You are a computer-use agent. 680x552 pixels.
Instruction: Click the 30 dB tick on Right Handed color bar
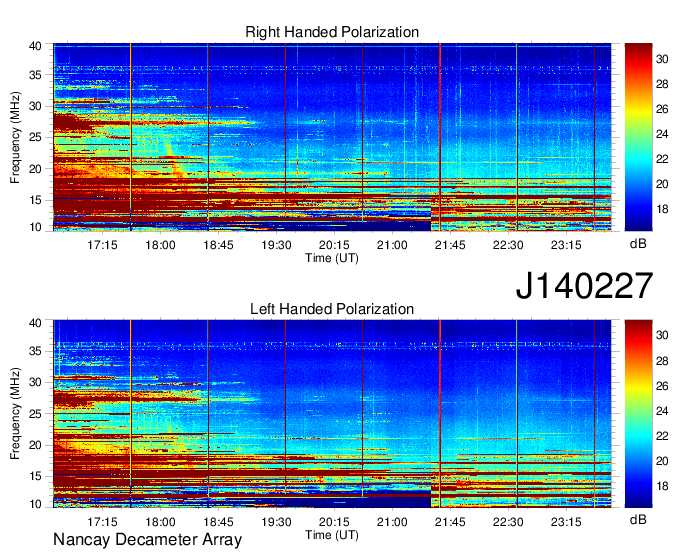tap(662, 59)
